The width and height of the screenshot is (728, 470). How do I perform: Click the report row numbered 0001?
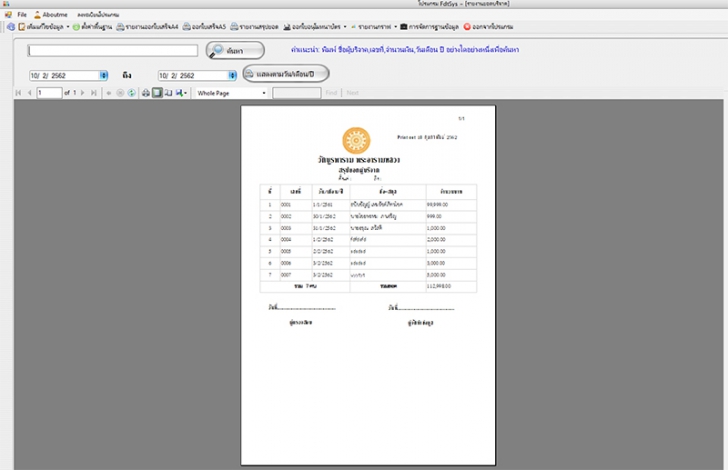click(x=368, y=204)
